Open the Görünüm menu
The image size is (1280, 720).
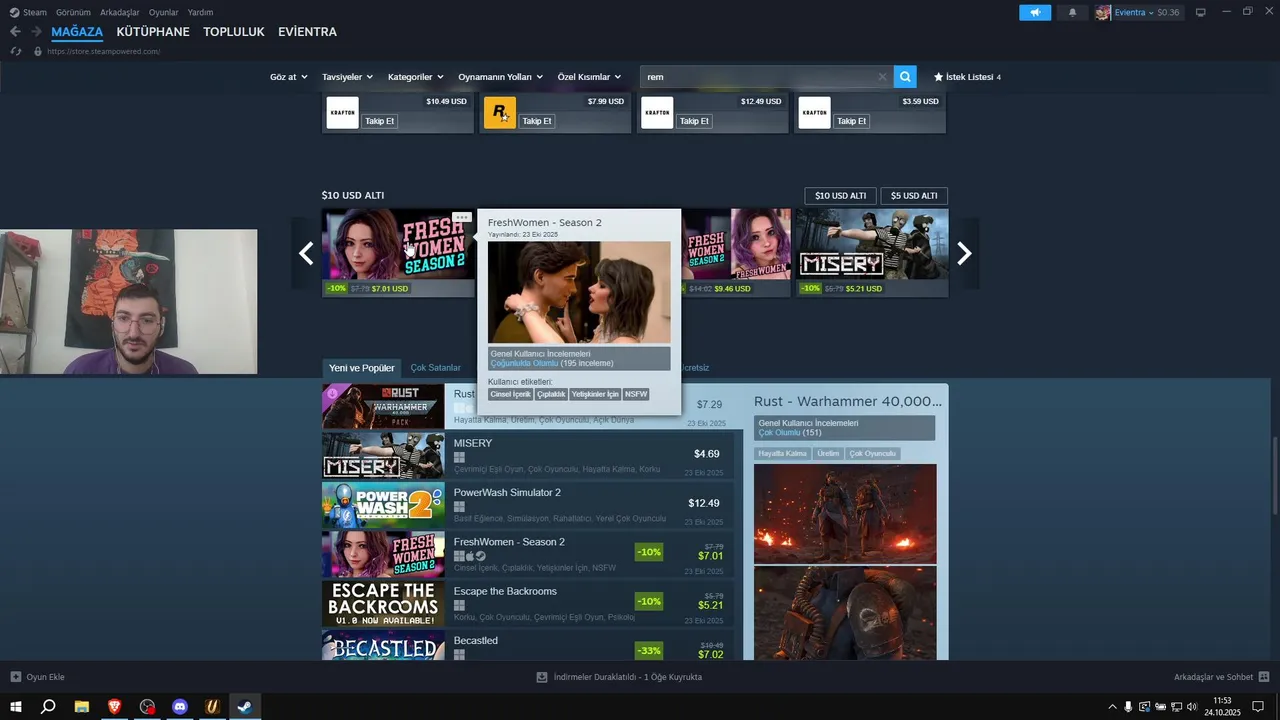click(73, 12)
